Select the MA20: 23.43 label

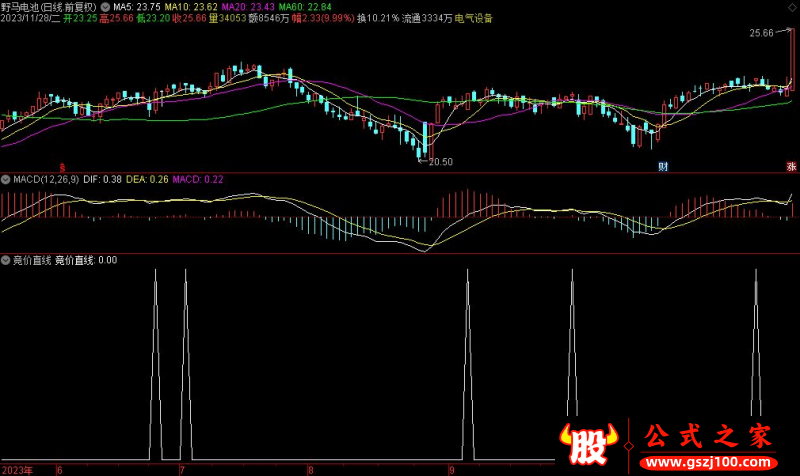pos(248,7)
